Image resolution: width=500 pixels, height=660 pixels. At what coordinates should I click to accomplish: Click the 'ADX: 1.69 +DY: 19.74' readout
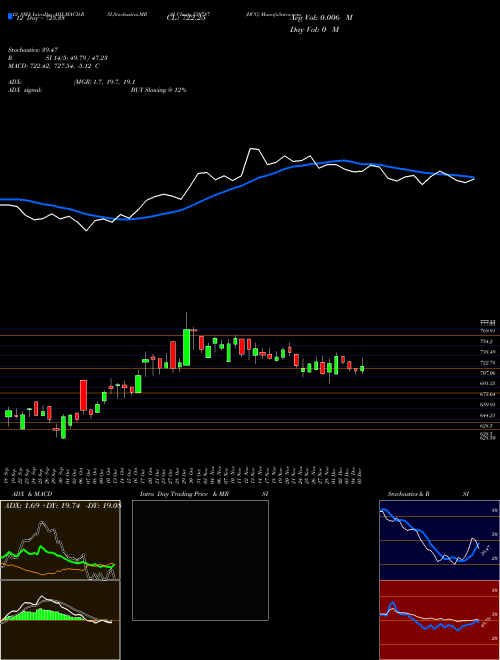click(40, 506)
